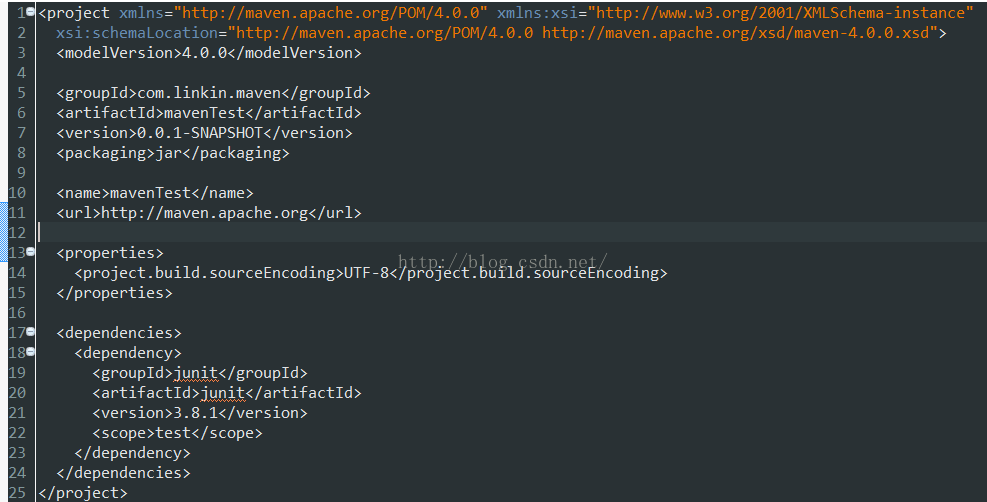The image size is (987, 502).
Task: Click the UTF-8 encoding value
Action: pos(366,273)
